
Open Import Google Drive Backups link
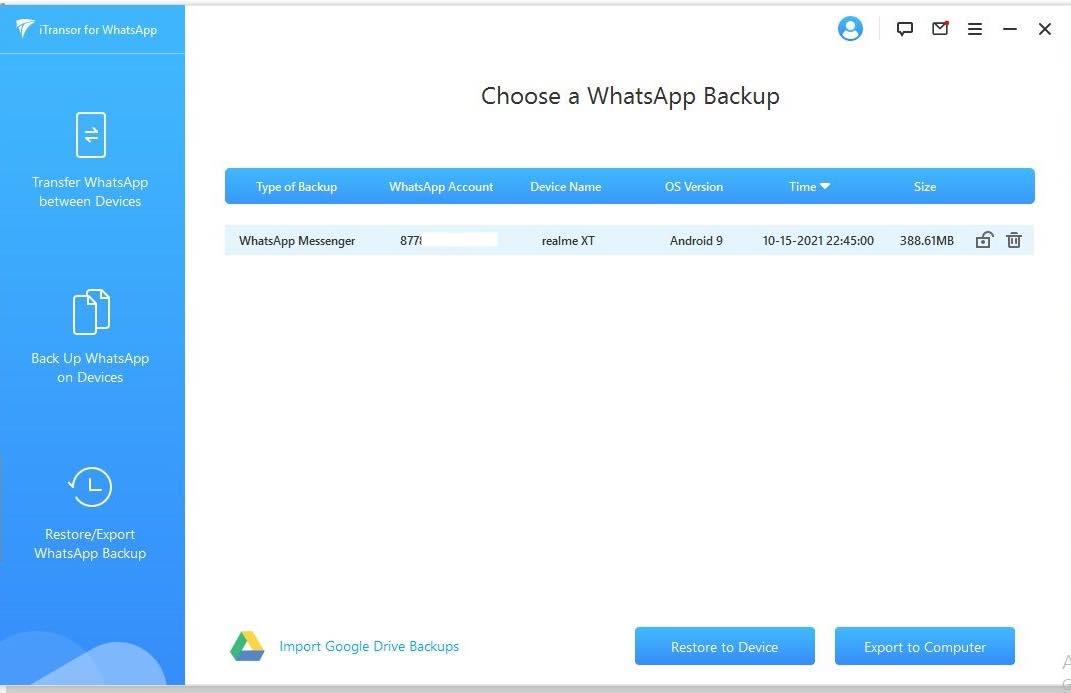click(x=369, y=646)
